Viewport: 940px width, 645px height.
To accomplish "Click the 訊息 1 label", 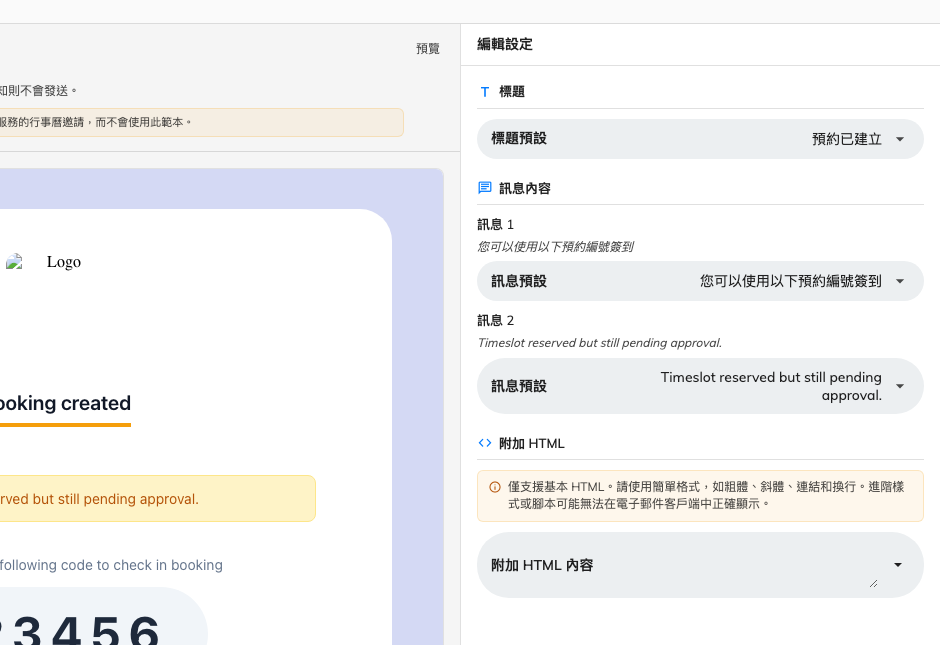I will [x=495, y=225].
